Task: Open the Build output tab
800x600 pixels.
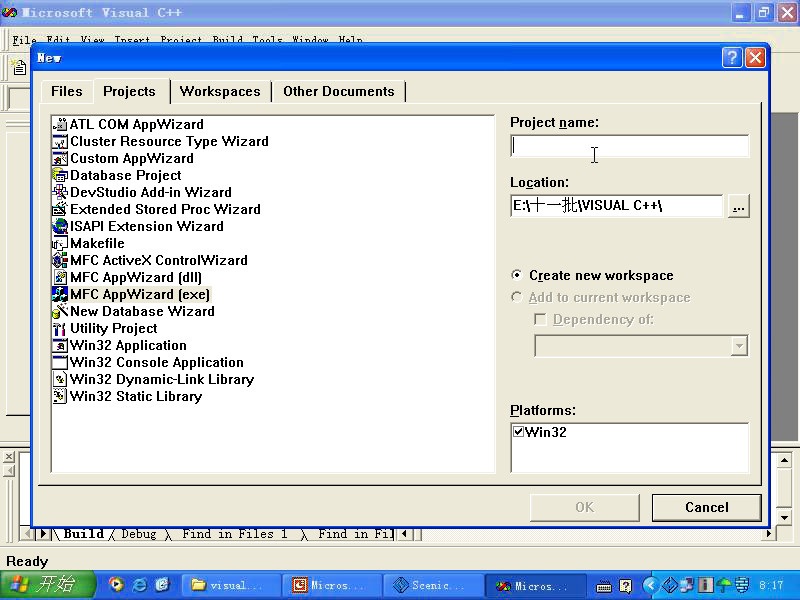Action: pos(84,534)
